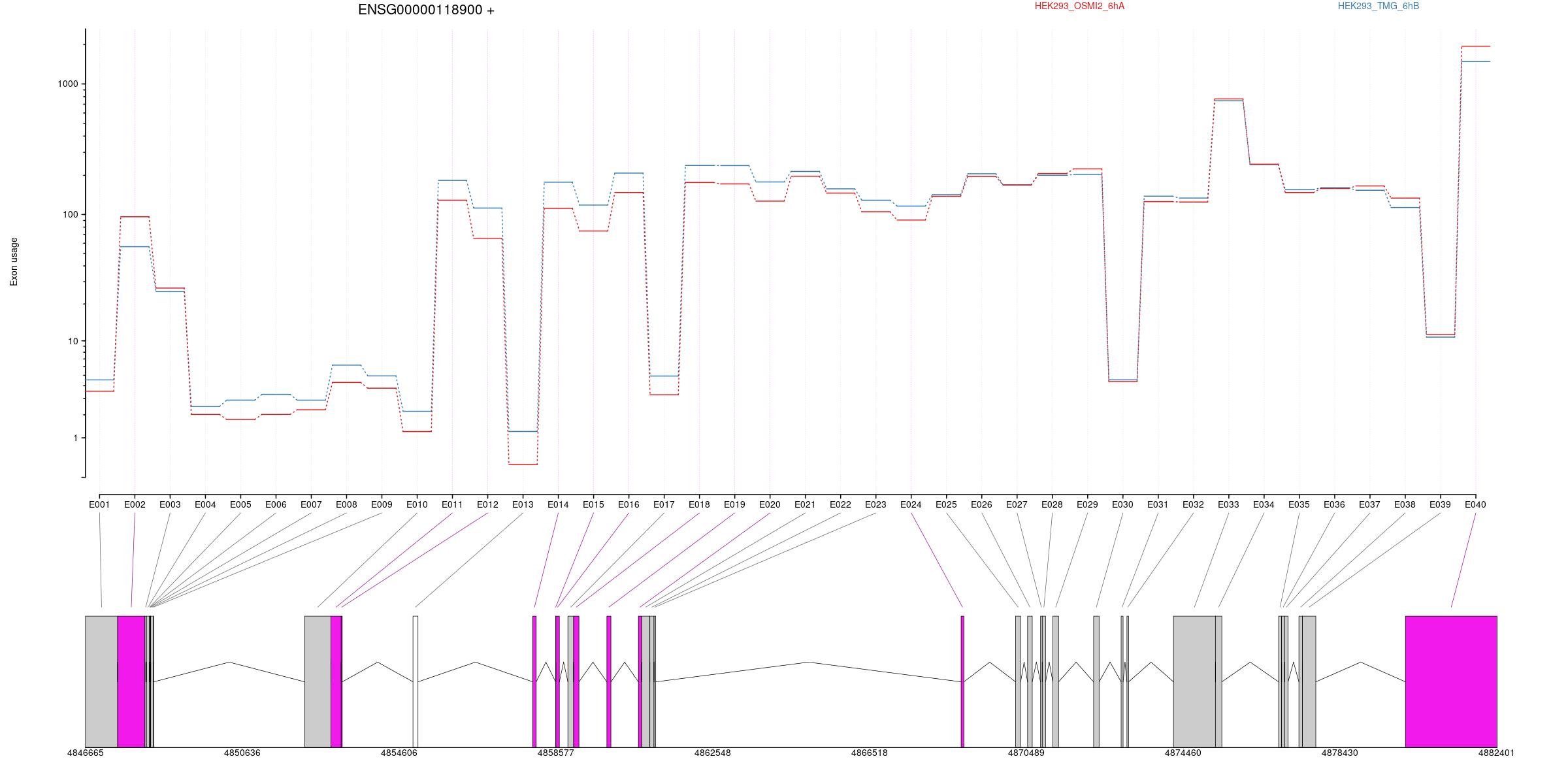Click exon label E022
1568x784 pixels.
[x=840, y=504]
